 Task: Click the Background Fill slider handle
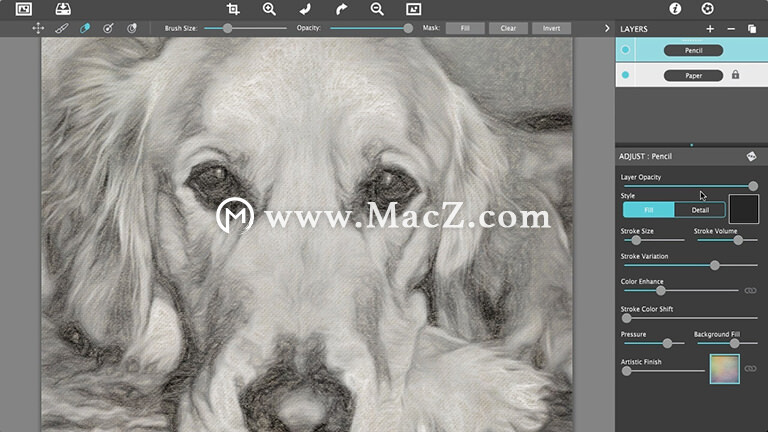click(x=735, y=343)
